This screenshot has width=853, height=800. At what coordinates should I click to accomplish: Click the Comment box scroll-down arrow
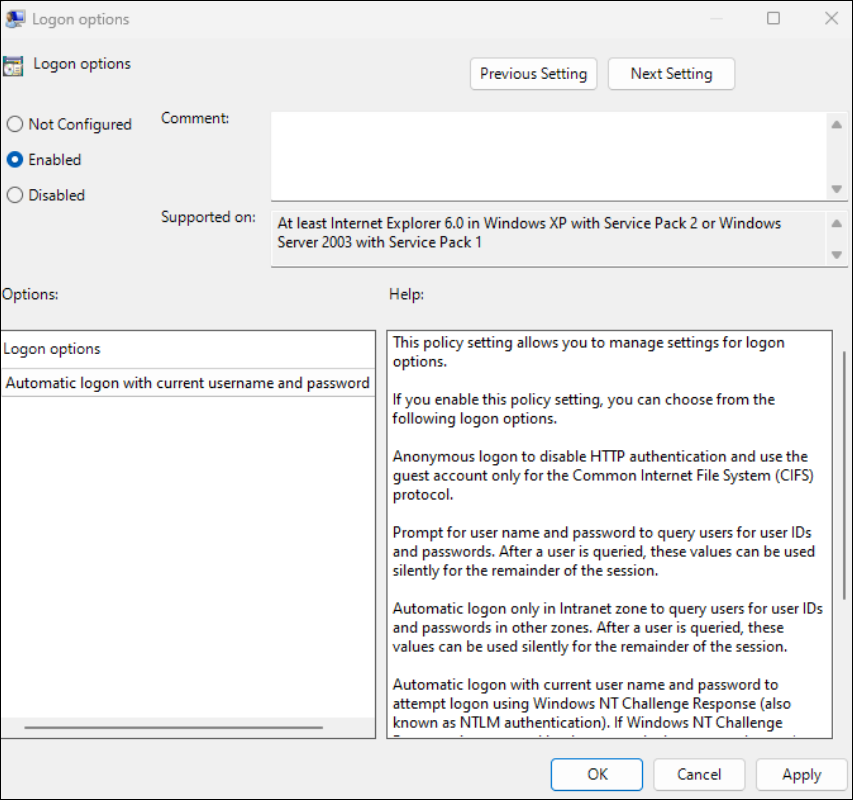[836, 188]
